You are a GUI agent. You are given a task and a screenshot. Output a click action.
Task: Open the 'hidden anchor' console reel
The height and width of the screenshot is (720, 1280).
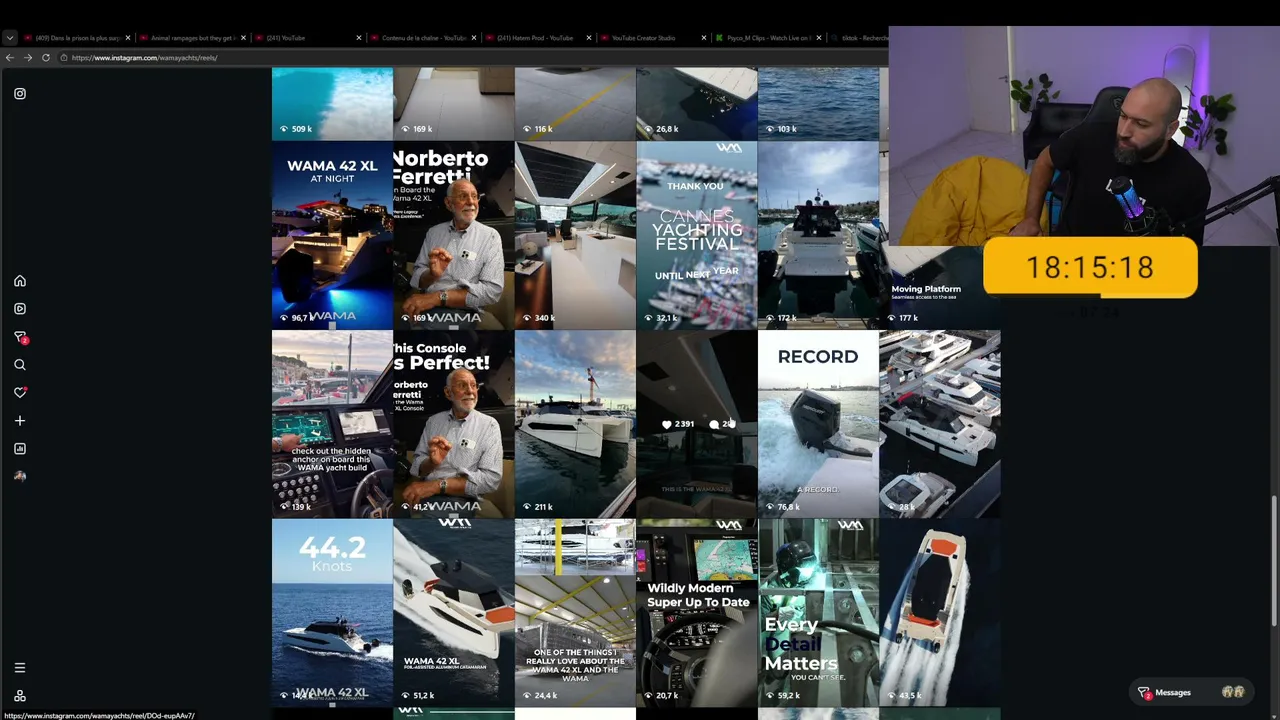coord(332,424)
